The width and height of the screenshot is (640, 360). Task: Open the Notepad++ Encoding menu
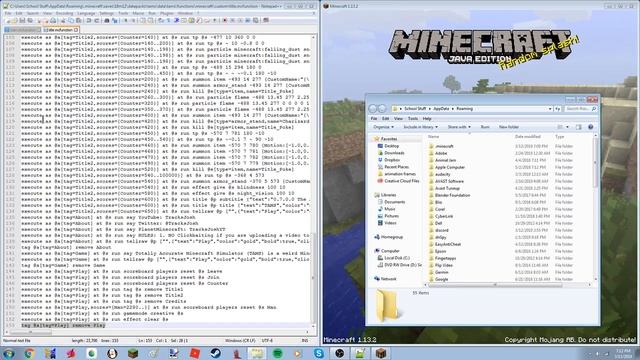click(64, 13)
